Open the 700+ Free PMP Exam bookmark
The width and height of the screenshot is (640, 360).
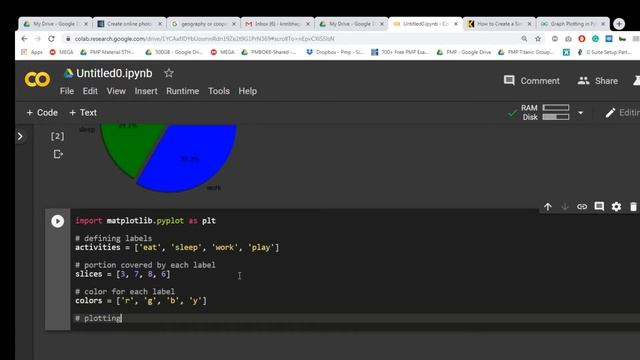point(400,52)
